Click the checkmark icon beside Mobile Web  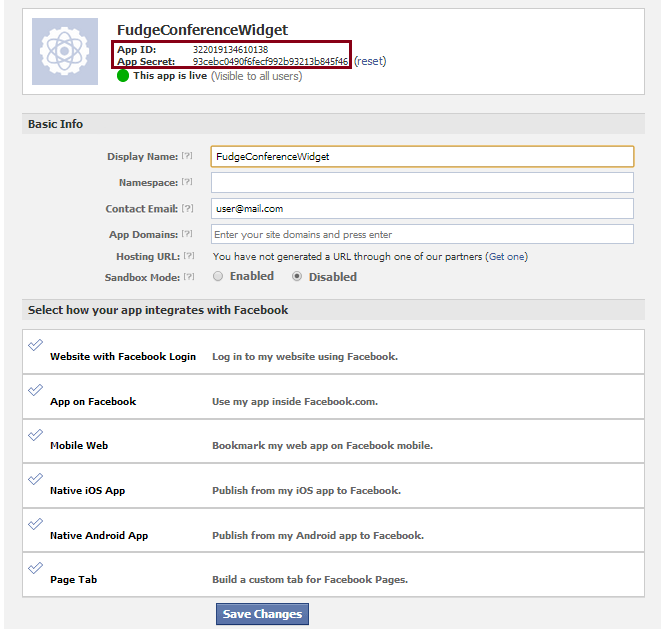point(35,435)
